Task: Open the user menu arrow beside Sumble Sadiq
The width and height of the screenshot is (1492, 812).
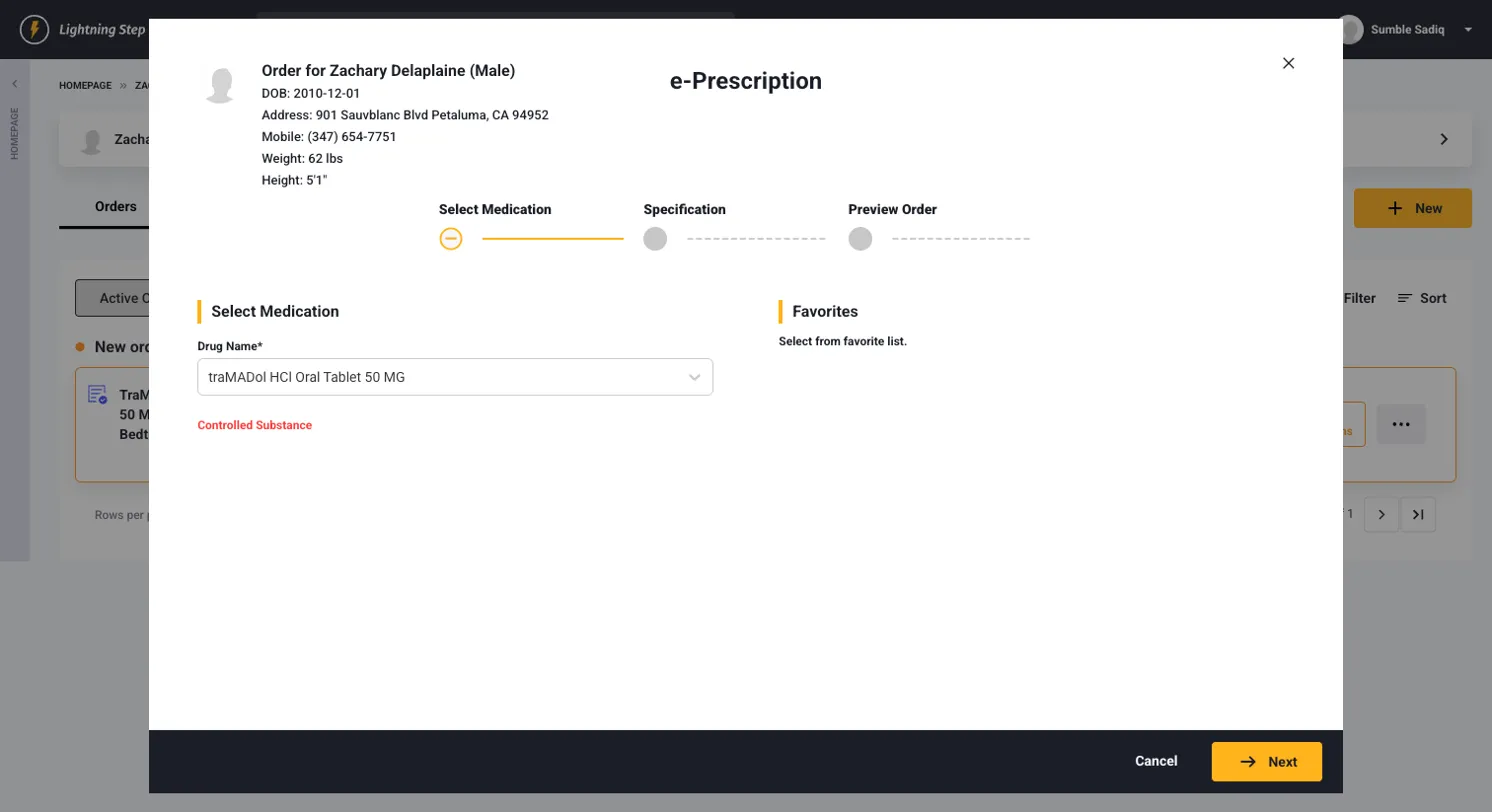Action: click(1468, 30)
